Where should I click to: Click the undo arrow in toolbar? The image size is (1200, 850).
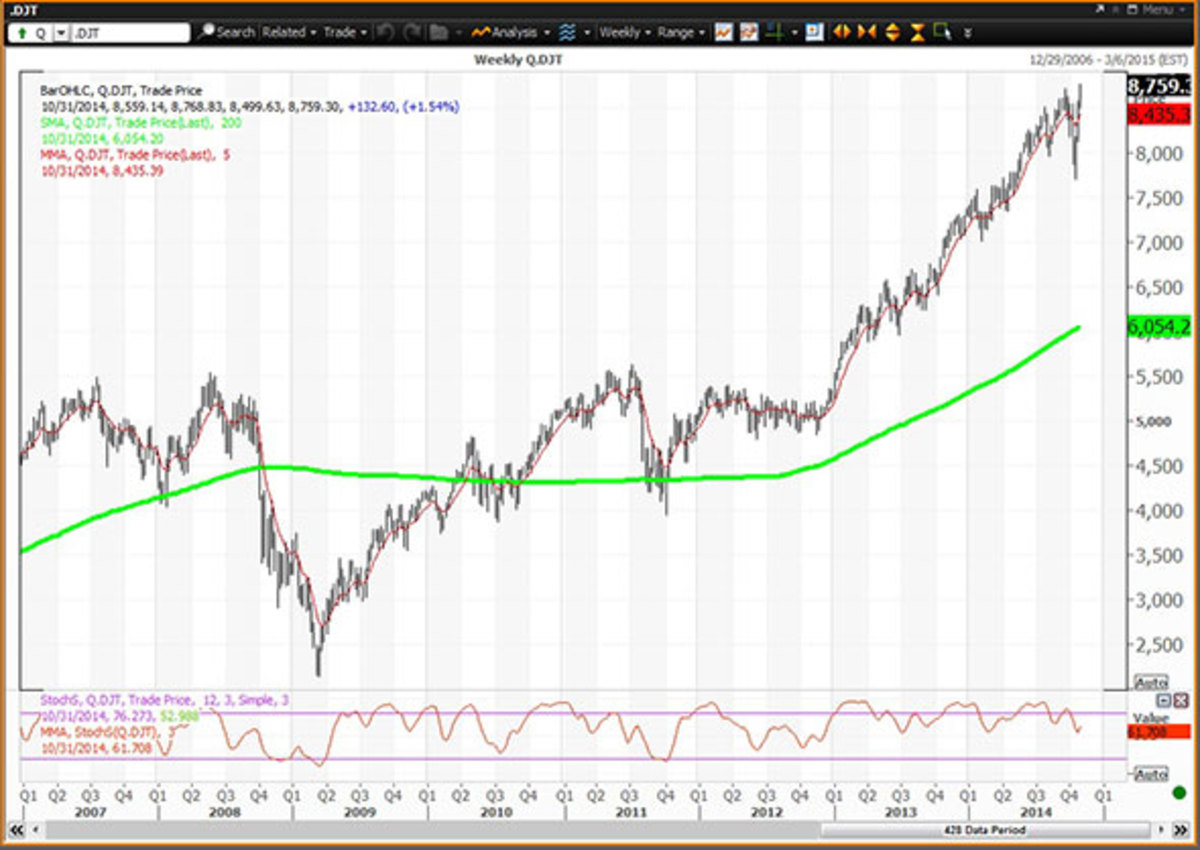point(386,32)
